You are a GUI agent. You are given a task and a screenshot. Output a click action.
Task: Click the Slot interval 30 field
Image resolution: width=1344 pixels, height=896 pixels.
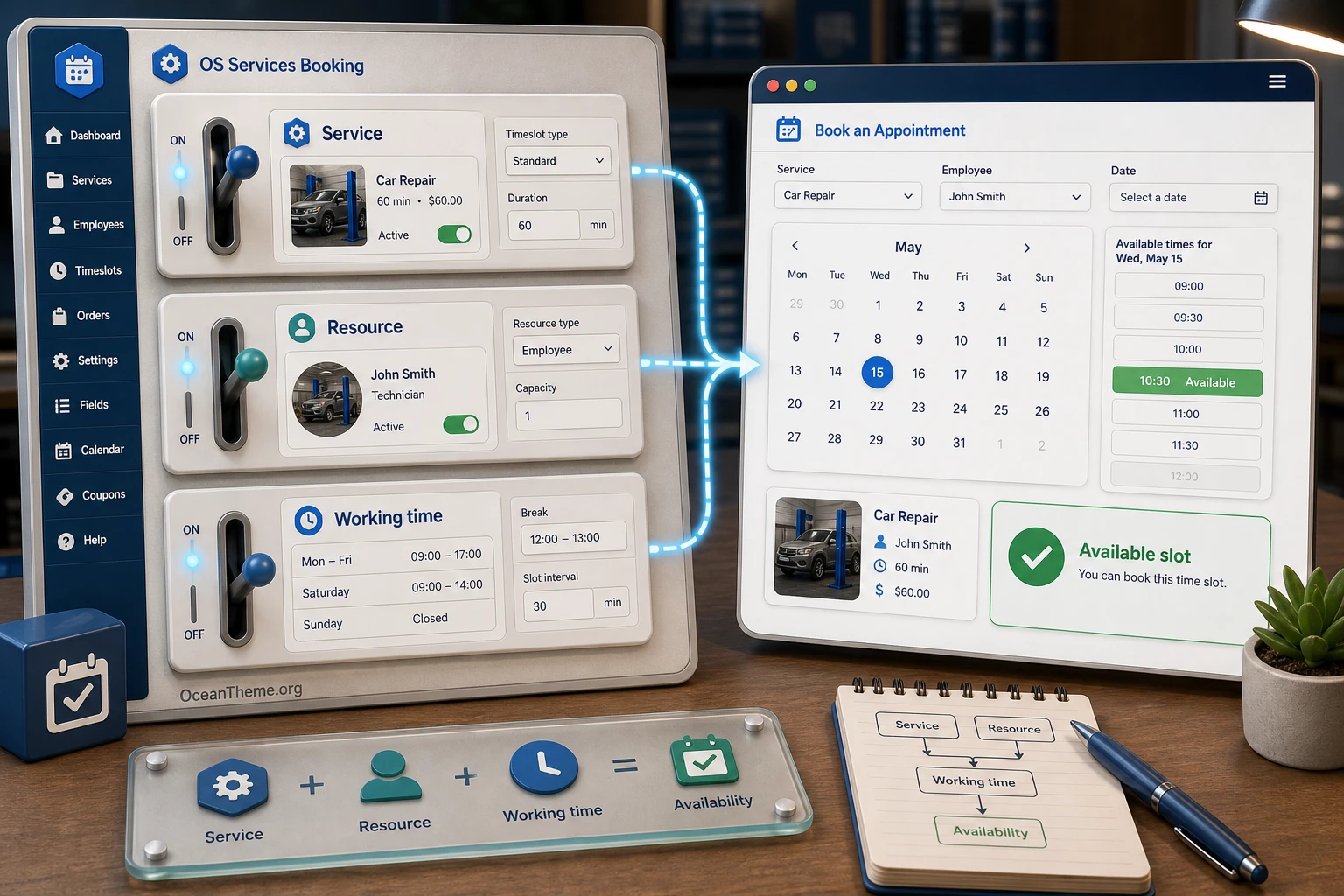pyautogui.click(x=558, y=605)
